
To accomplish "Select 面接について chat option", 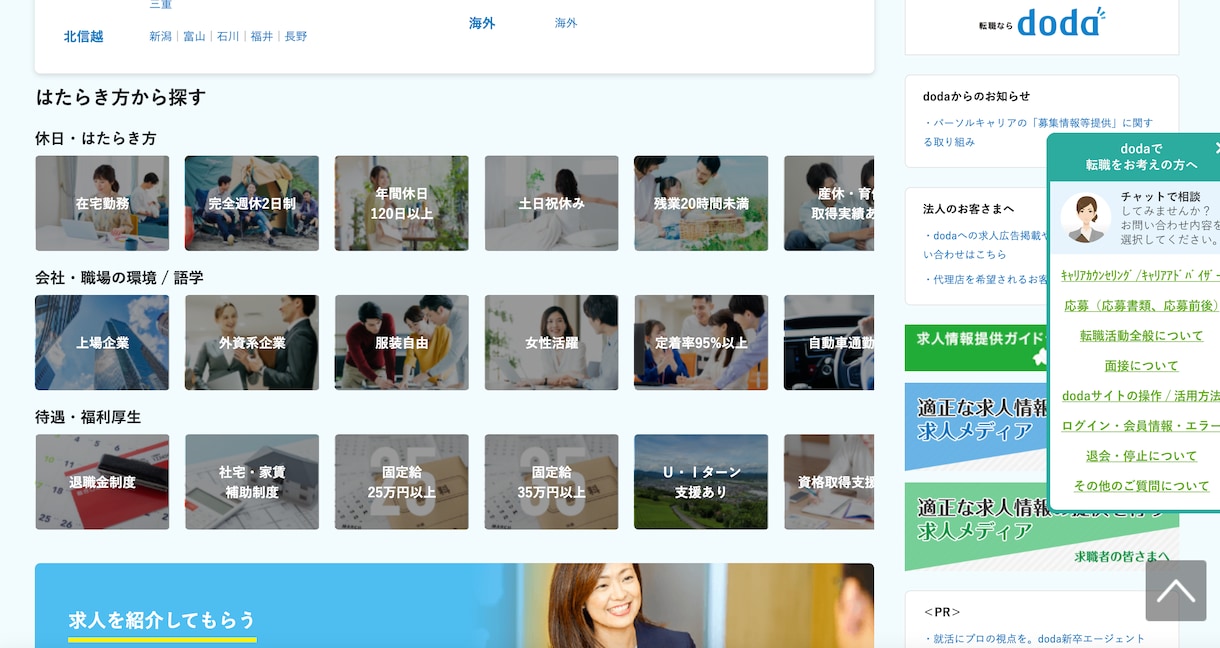I will 1142,366.
